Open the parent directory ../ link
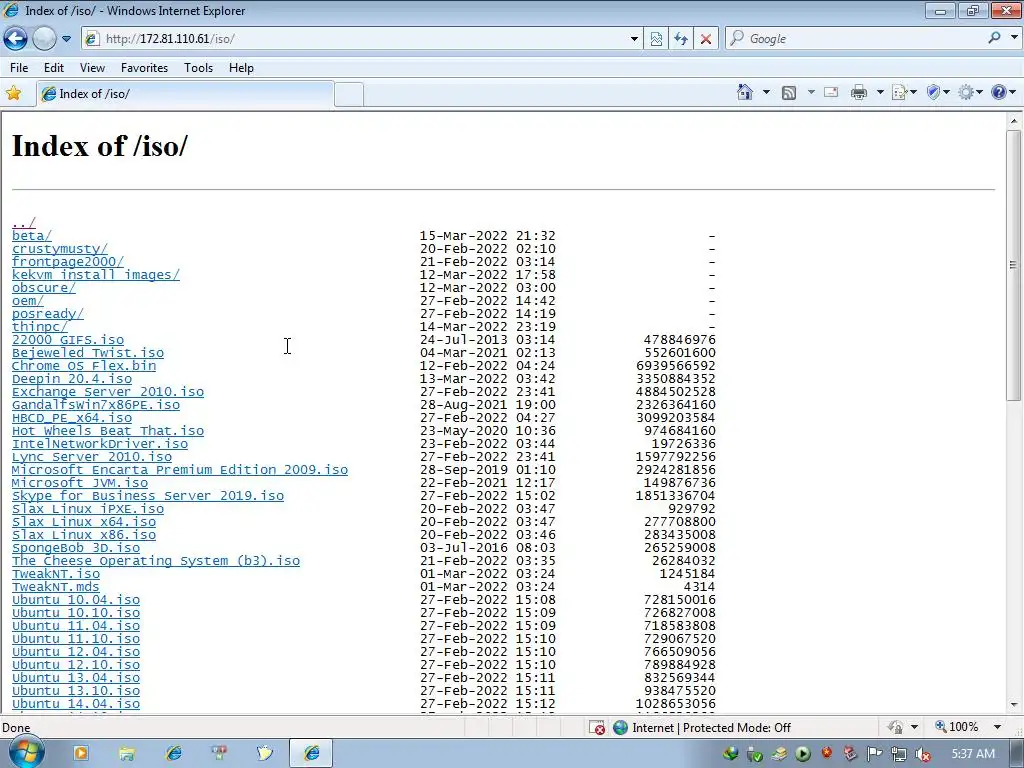 point(24,223)
